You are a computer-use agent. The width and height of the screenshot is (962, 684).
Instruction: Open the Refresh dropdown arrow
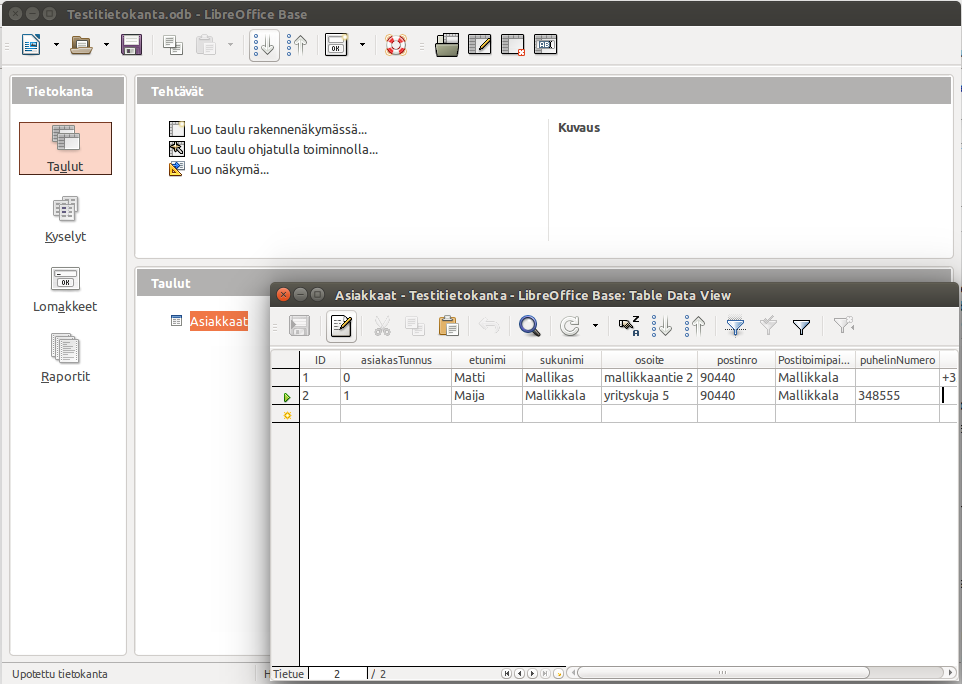click(x=595, y=326)
